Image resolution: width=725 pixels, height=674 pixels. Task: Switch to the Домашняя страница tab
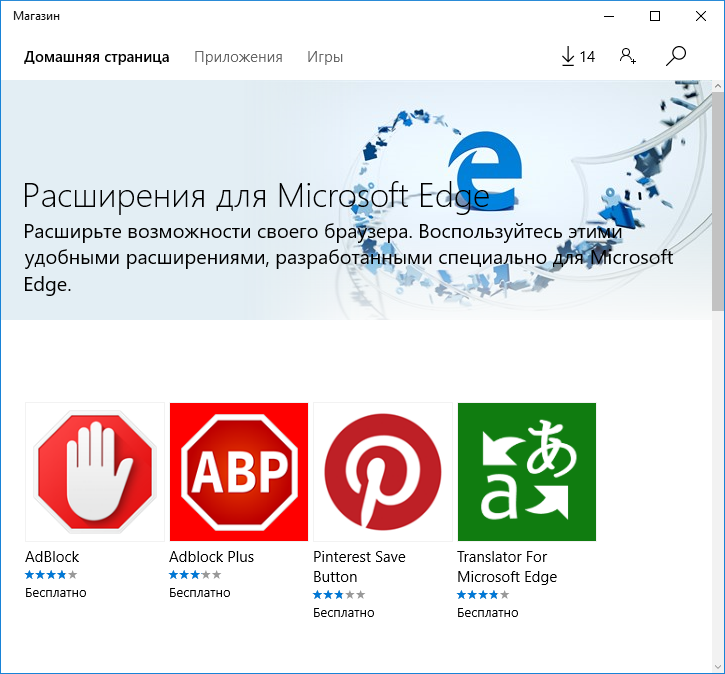tap(97, 57)
